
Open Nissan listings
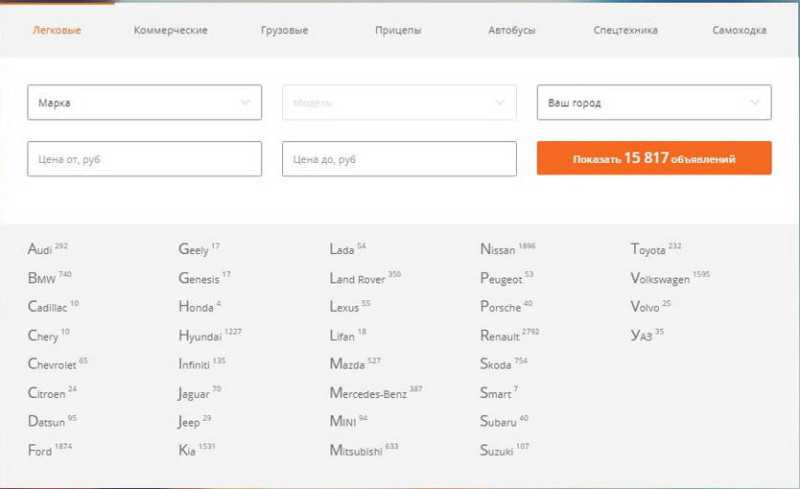(x=498, y=249)
